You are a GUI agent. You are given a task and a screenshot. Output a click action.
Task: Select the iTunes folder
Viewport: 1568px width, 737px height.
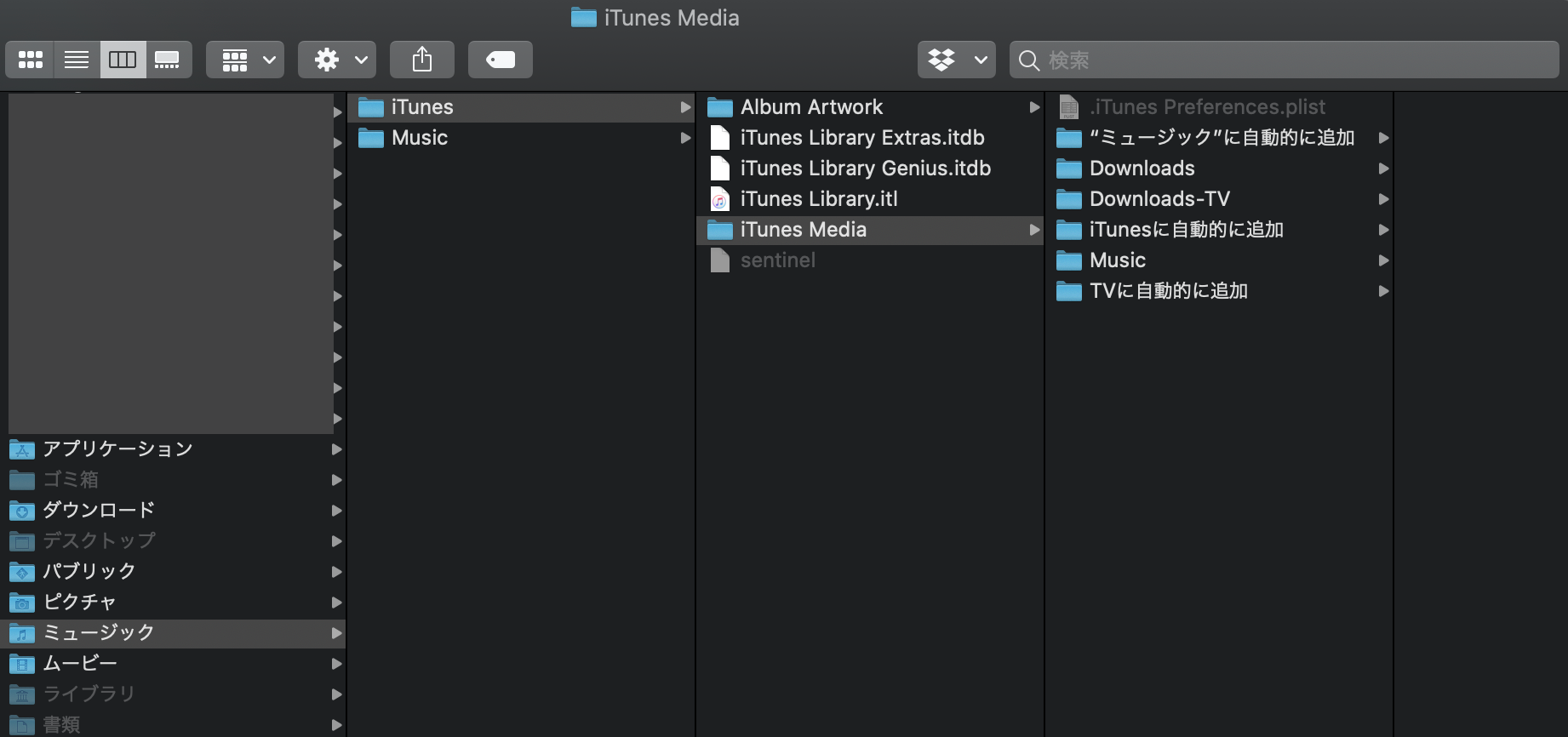pos(521,107)
